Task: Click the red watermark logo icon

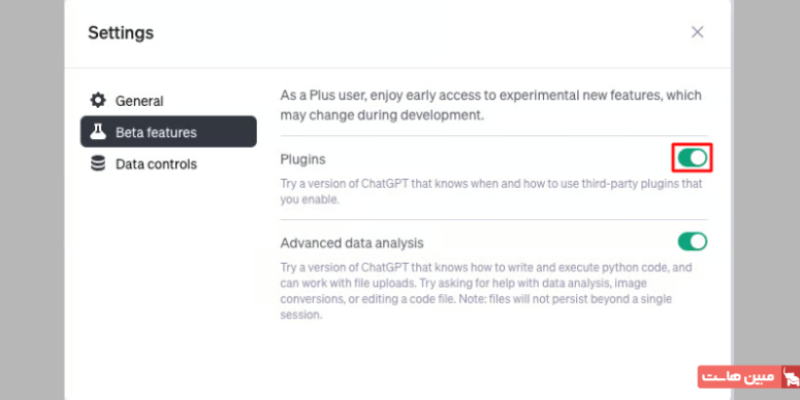Action: coord(792,377)
